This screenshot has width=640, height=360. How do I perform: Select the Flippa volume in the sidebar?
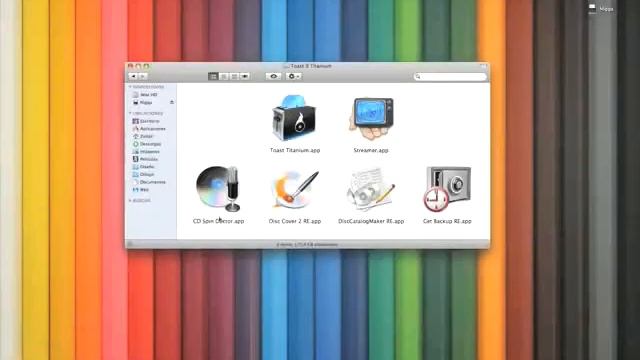tap(143, 102)
